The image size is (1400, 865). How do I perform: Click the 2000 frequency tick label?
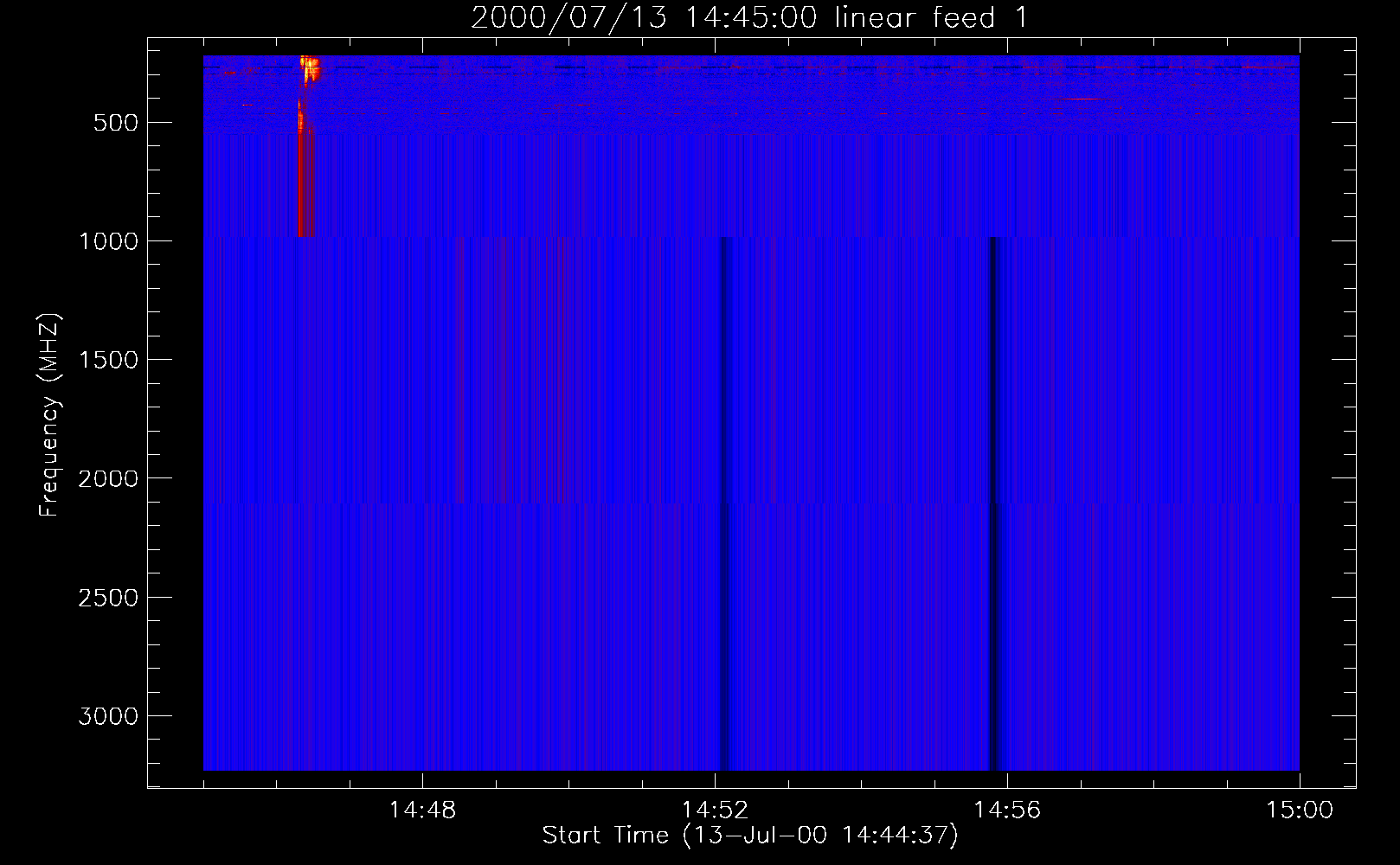[108, 479]
